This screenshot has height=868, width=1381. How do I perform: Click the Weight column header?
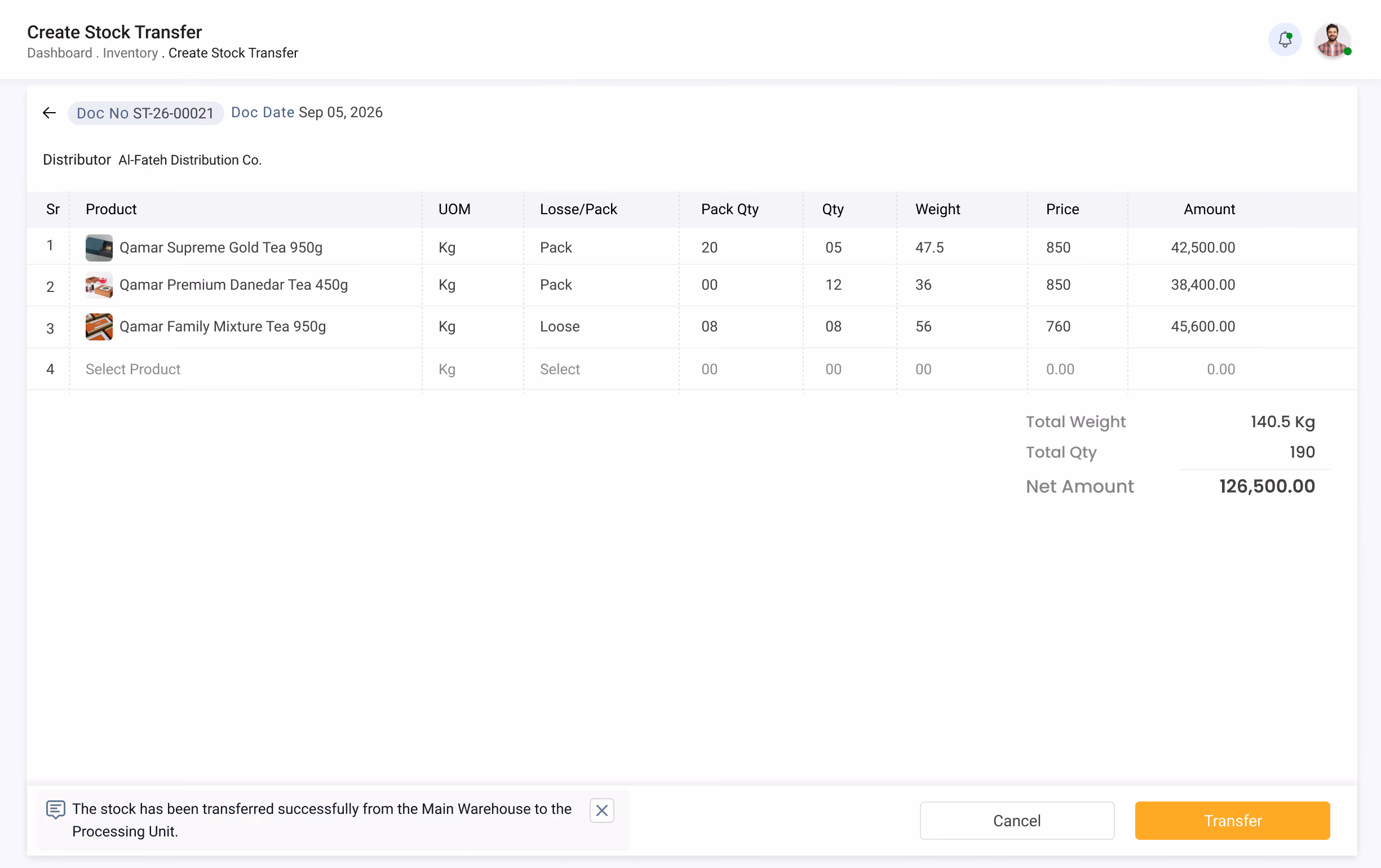tap(937, 209)
